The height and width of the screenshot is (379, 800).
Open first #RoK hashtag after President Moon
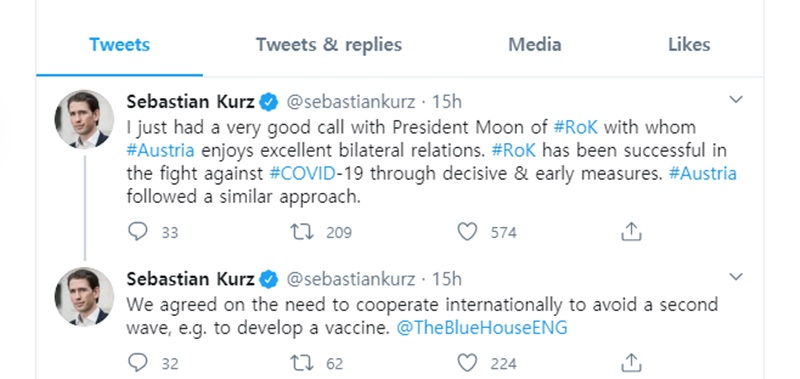[x=576, y=127]
